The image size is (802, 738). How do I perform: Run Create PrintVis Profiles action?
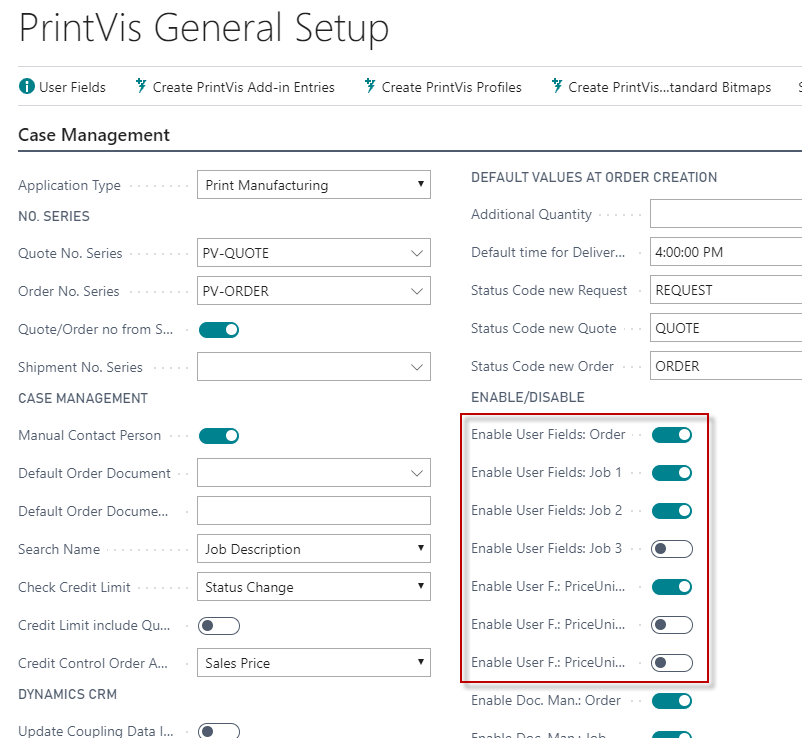pos(443,87)
